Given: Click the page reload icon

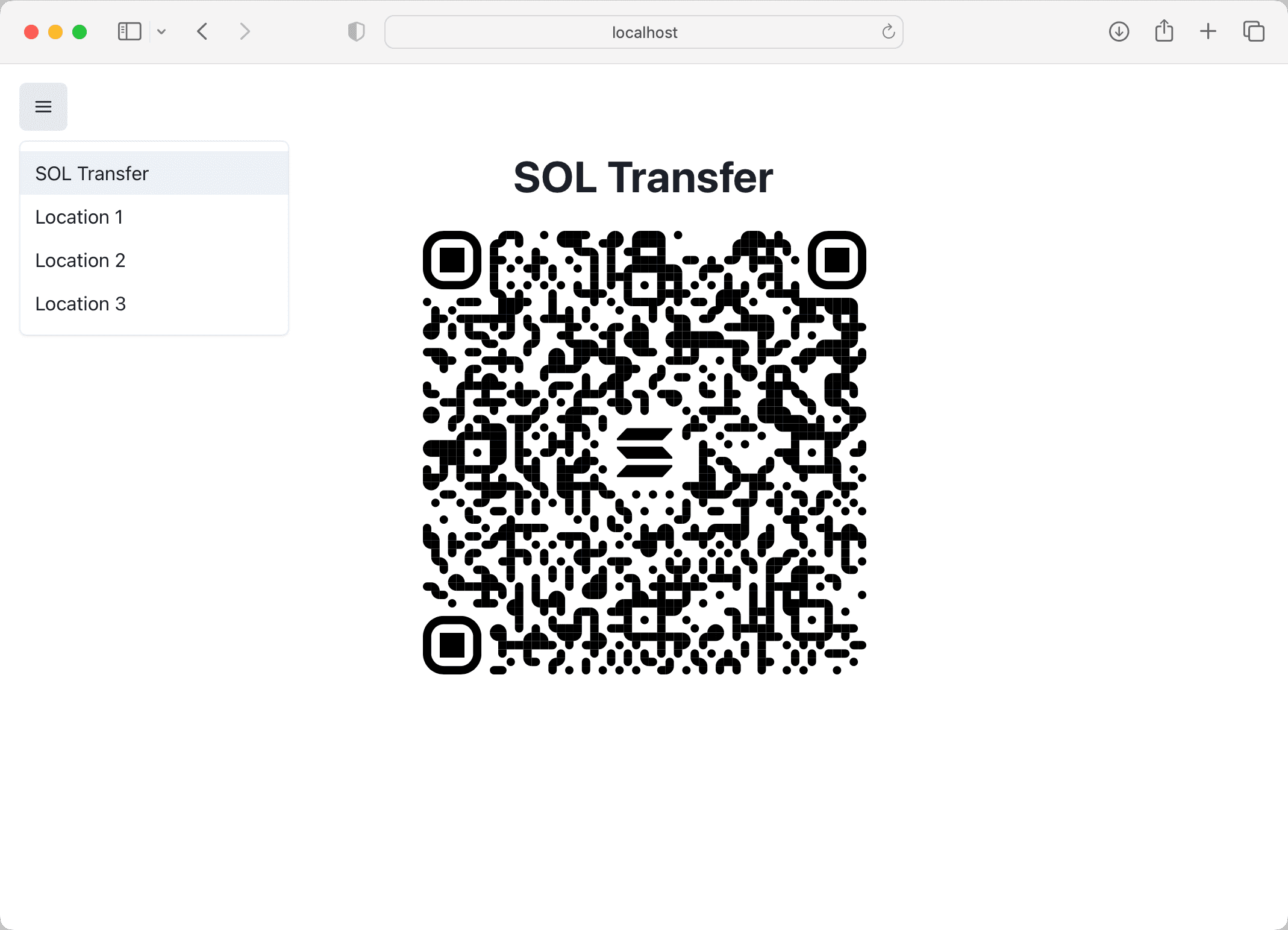Looking at the screenshot, I should point(889,31).
